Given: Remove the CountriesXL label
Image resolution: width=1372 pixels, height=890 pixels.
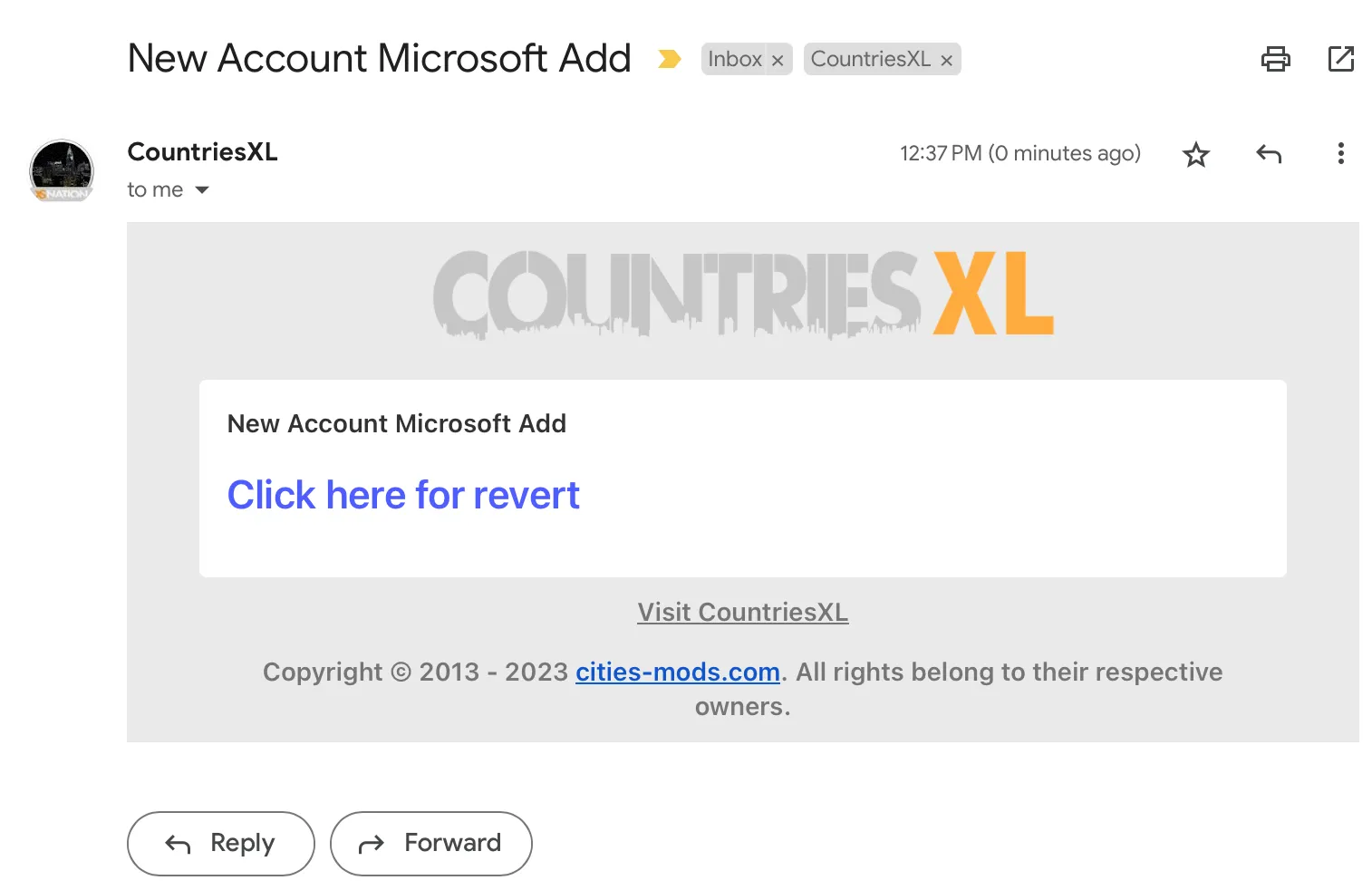Looking at the screenshot, I should pos(946,61).
